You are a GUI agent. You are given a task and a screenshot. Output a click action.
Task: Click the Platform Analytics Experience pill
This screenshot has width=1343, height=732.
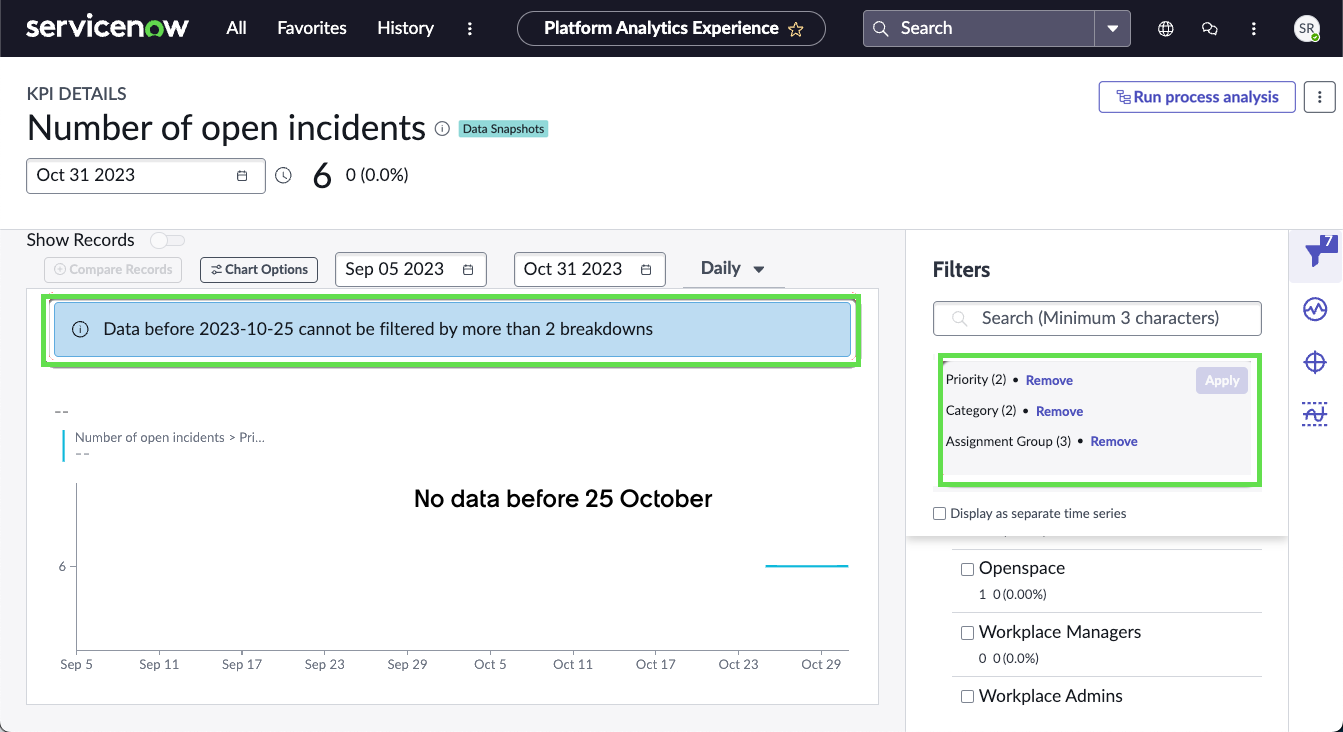(x=671, y=29)
